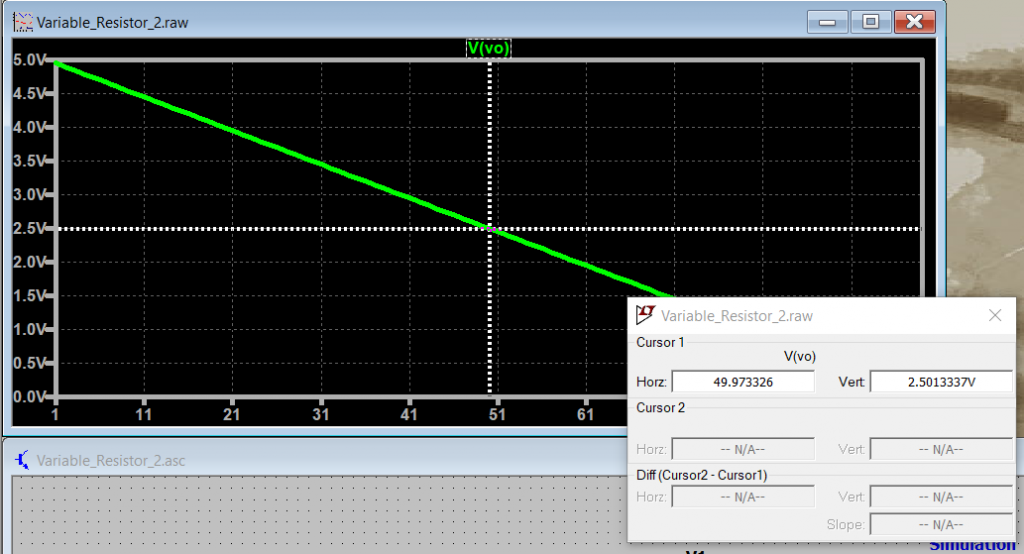Click the cursor crosshair intersection on the trace

(x=489, y=229)
